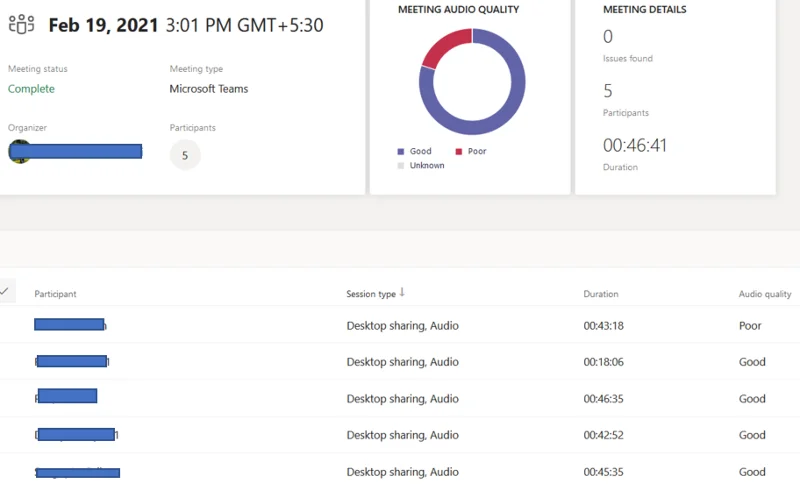
Task: Click the duration value 00:18:06
Action: click(x=604, y=362)
